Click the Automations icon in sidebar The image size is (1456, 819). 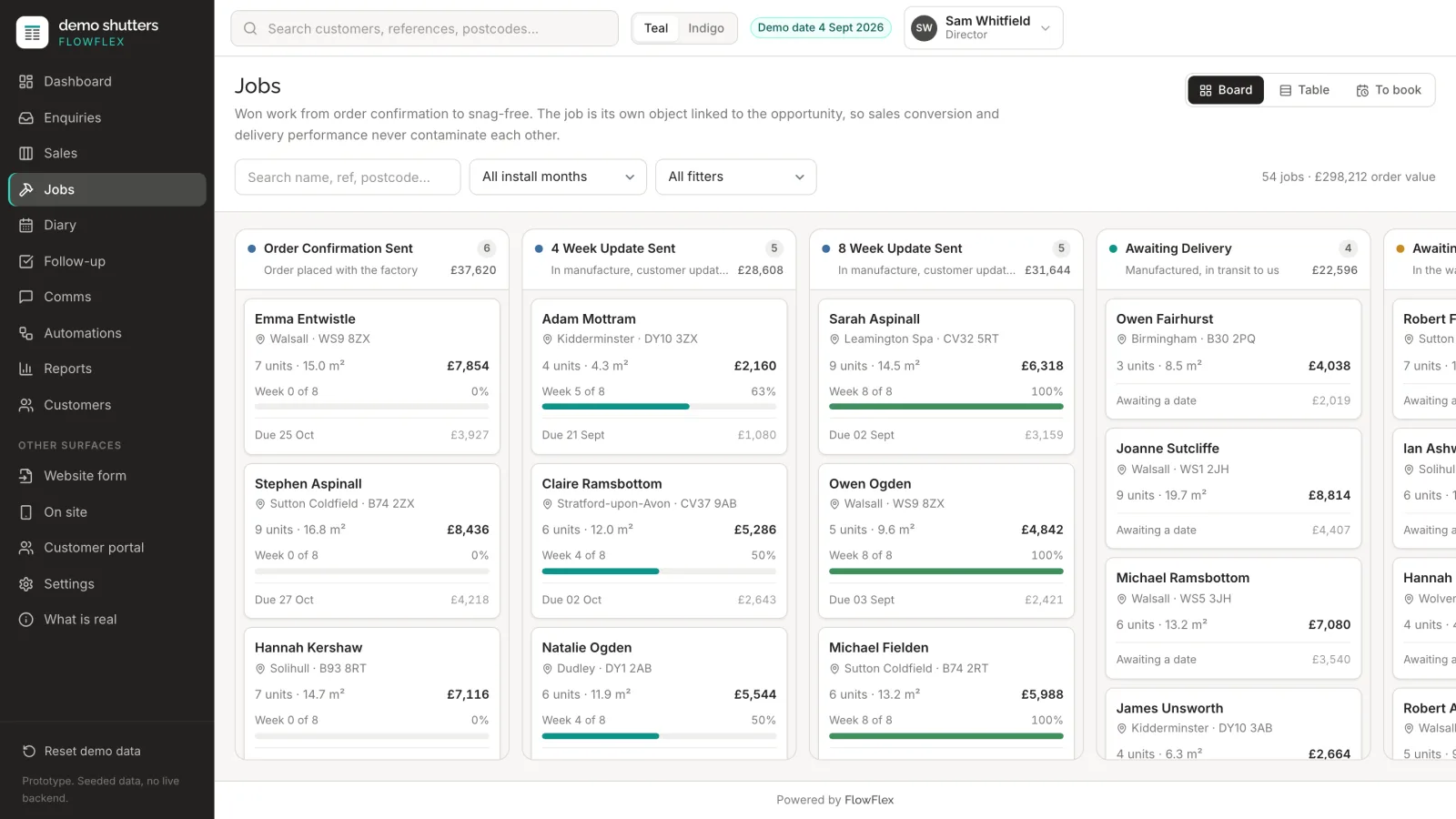click(26, 333)
